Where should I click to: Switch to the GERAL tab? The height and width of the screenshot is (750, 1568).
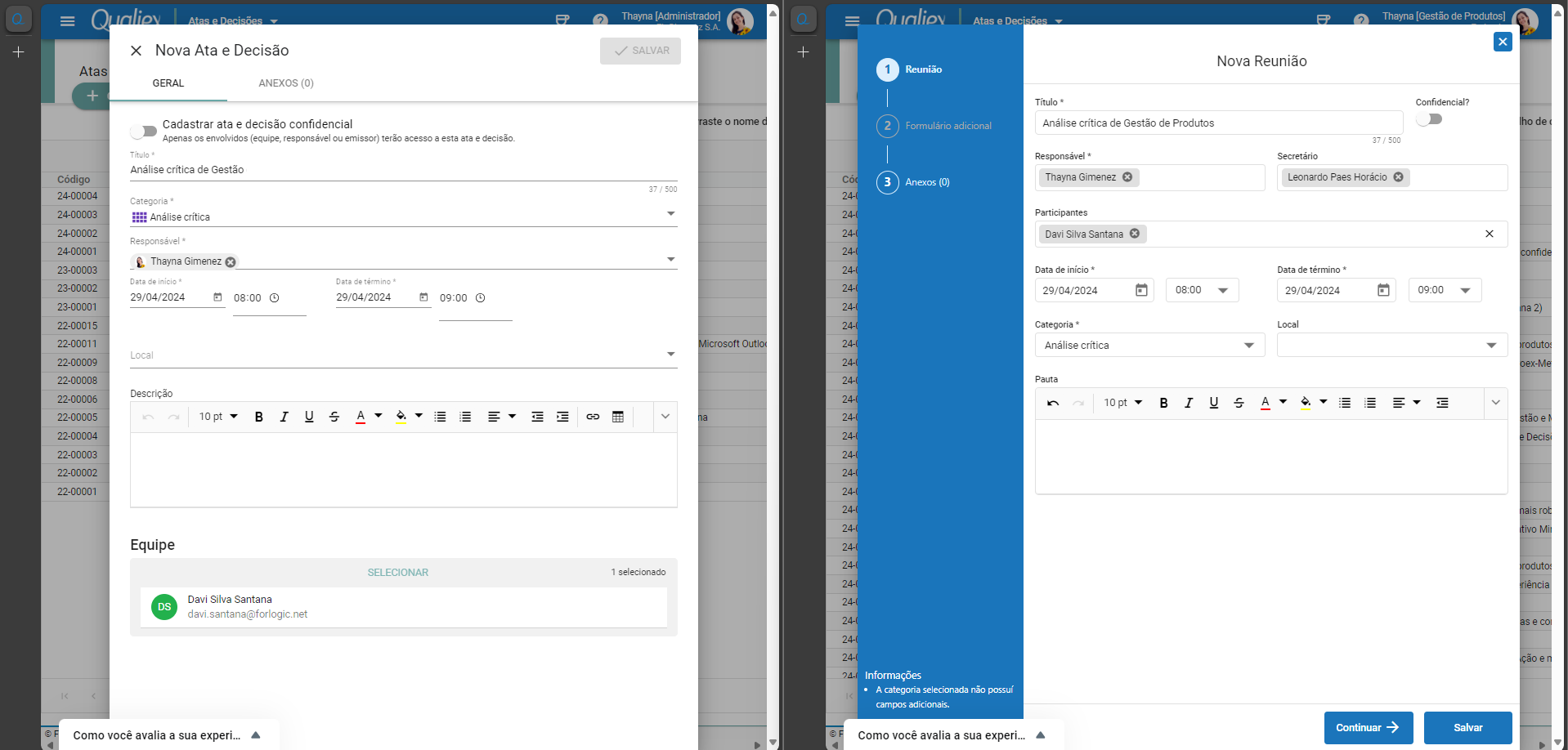click(x=168, y=83)
